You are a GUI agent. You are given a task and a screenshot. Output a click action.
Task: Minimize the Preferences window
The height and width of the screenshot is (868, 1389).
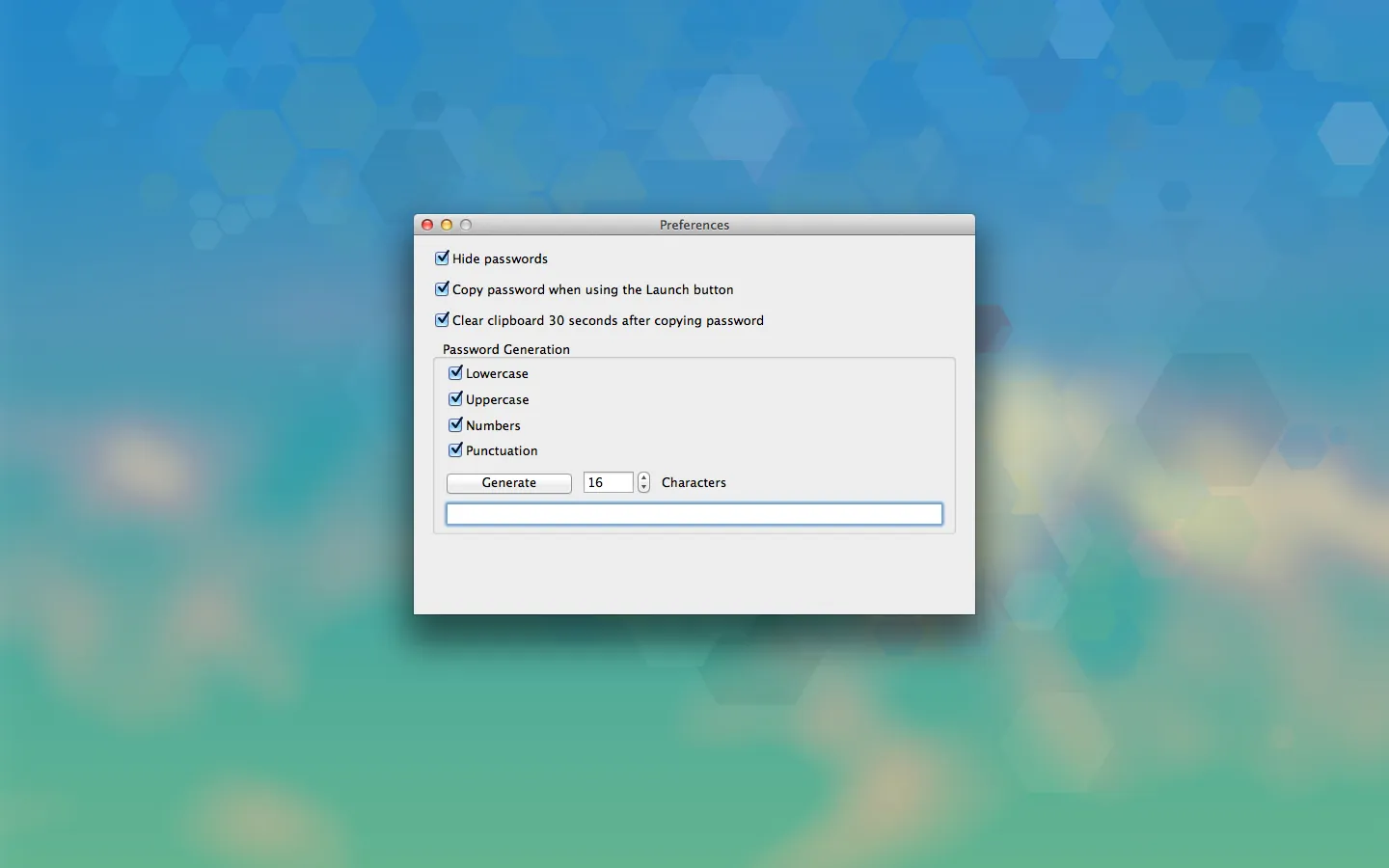point(447,225)
